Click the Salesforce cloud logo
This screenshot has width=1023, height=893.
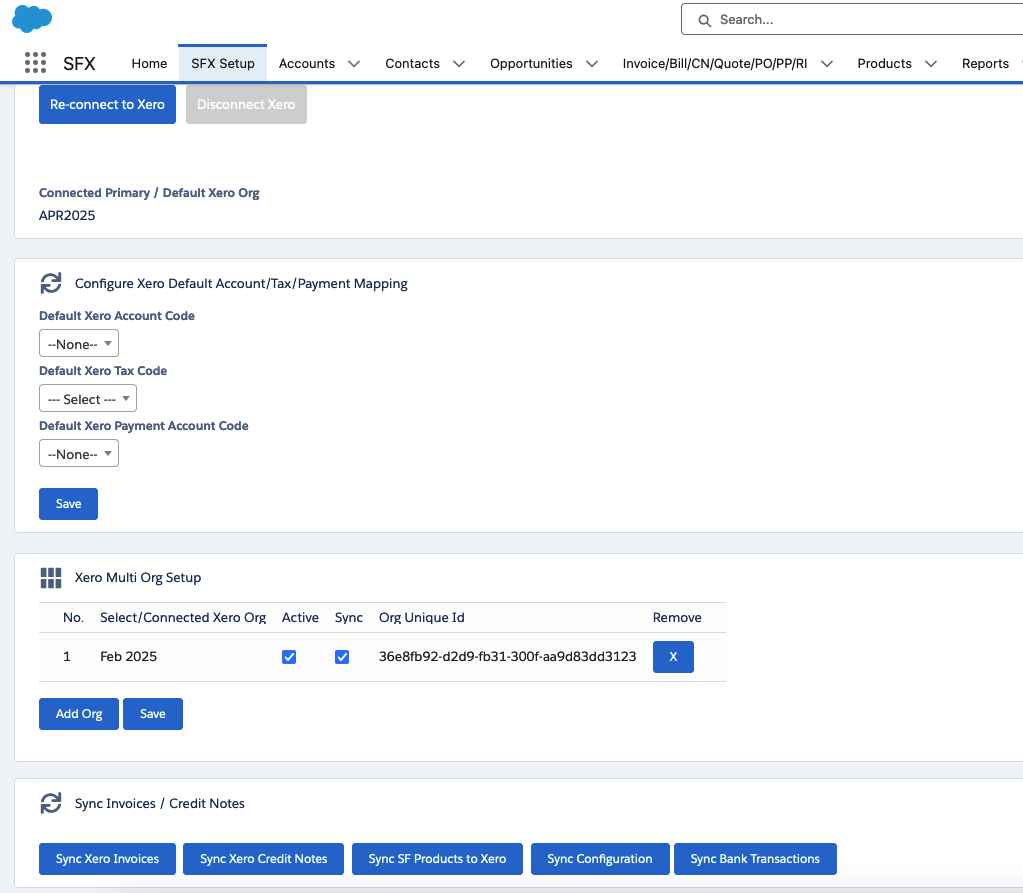32,18
